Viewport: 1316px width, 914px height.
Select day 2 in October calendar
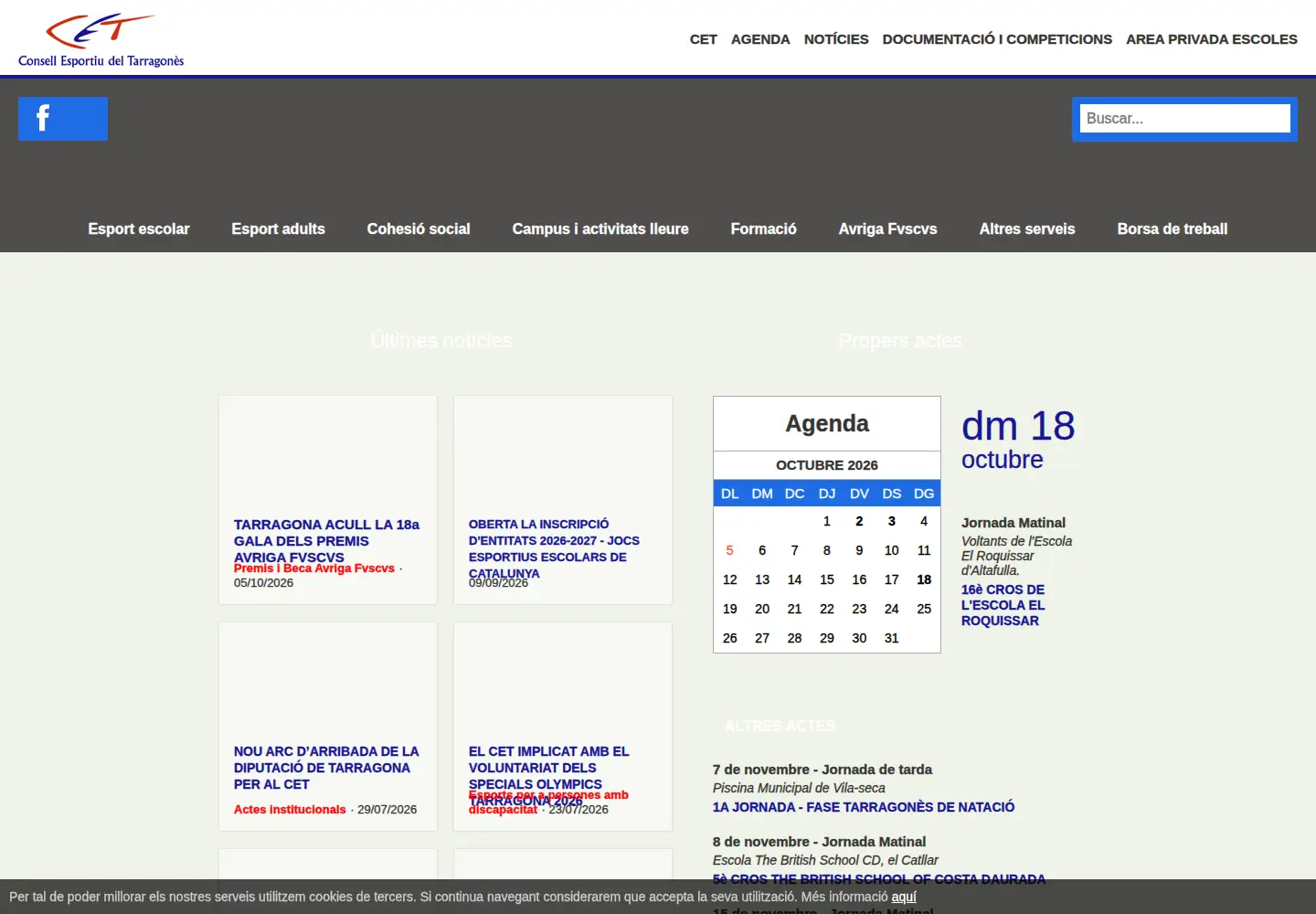tap(859, 521)
